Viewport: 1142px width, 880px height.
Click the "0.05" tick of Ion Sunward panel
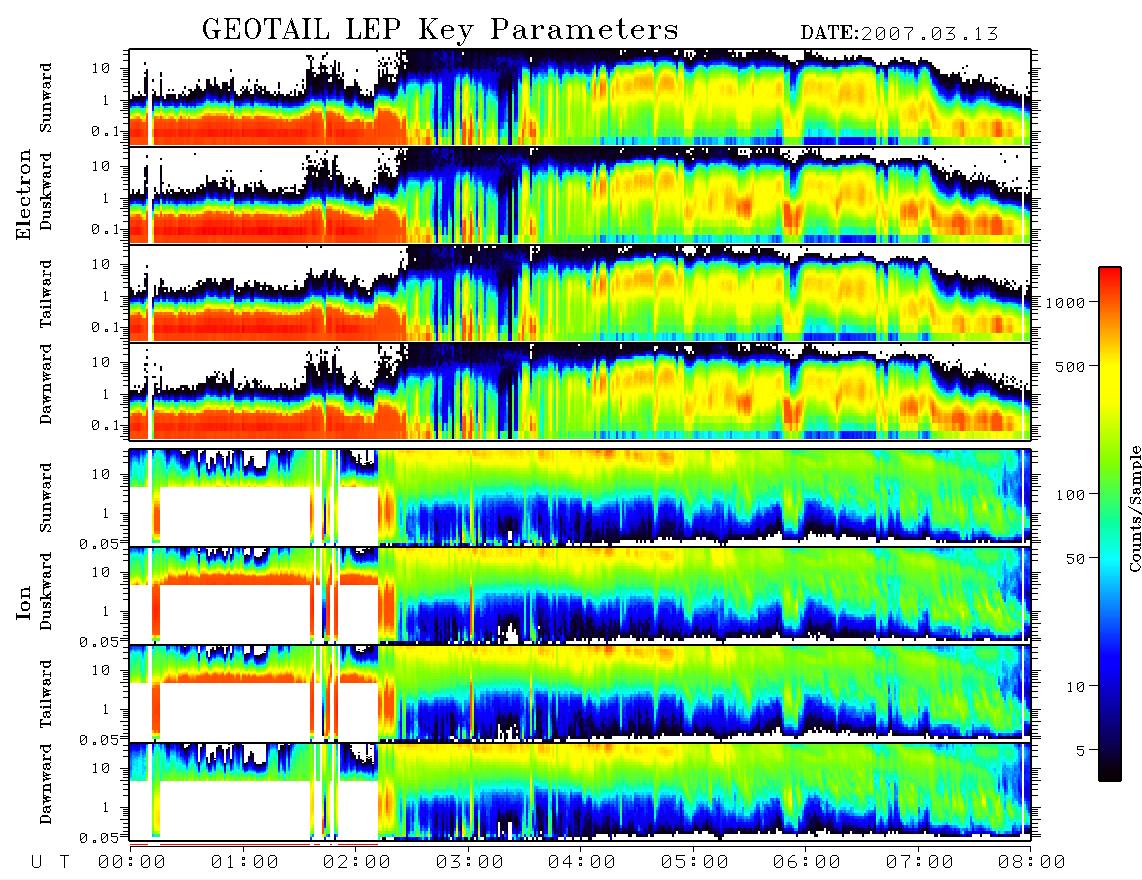coord(99,543)
